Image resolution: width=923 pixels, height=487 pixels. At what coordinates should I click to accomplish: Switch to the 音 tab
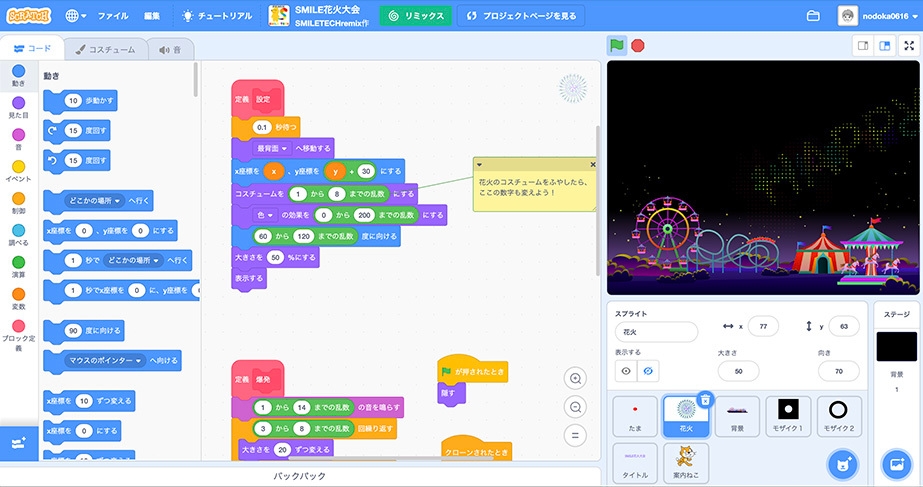pos(170,50)
